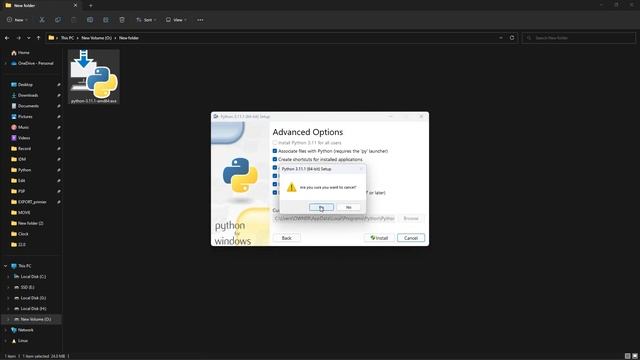This screenshot has height=360, width=640.
Task: Switch to details view icon in status bar
Action: (x=627, y=356)
